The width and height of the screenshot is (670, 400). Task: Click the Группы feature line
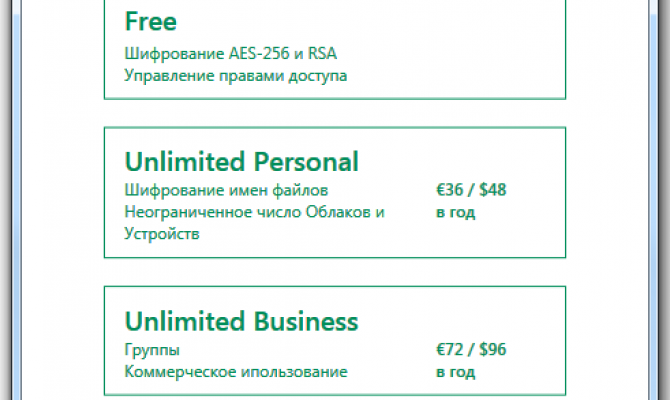[x=152, y=350]
